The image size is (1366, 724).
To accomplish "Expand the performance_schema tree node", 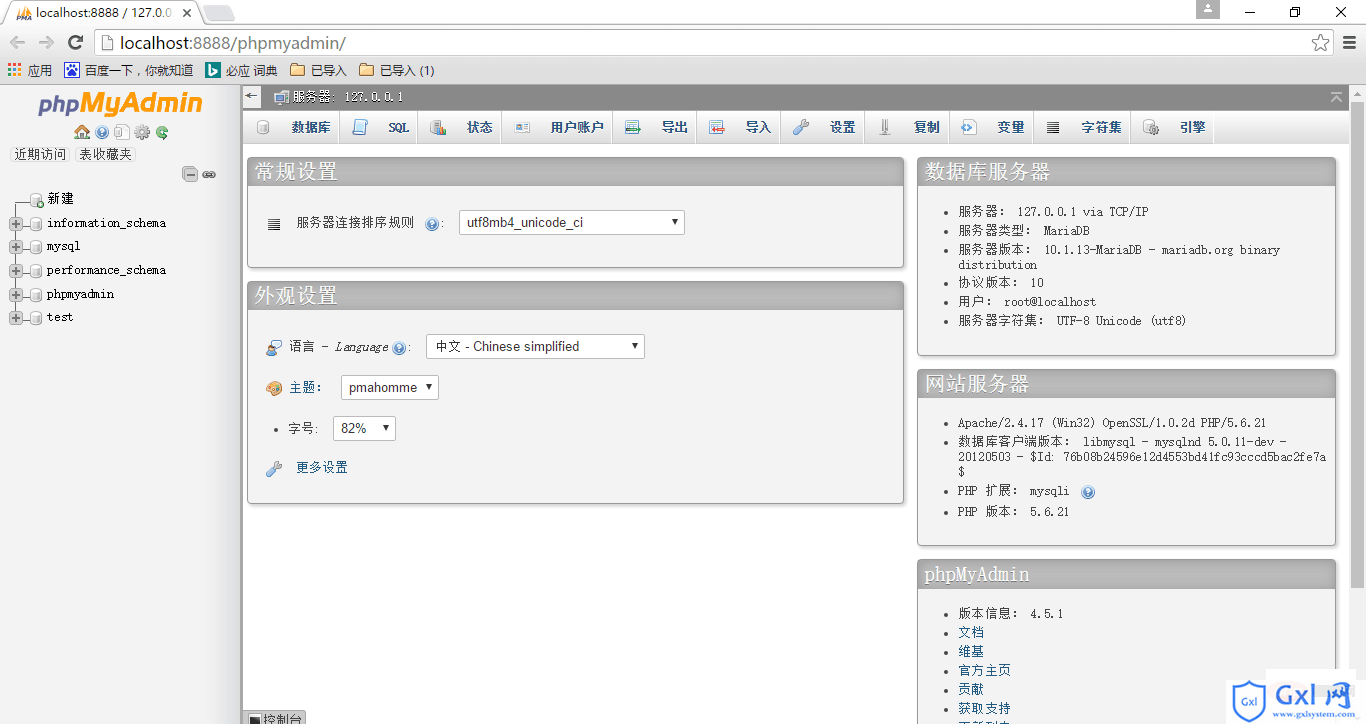I will point(16,270).
